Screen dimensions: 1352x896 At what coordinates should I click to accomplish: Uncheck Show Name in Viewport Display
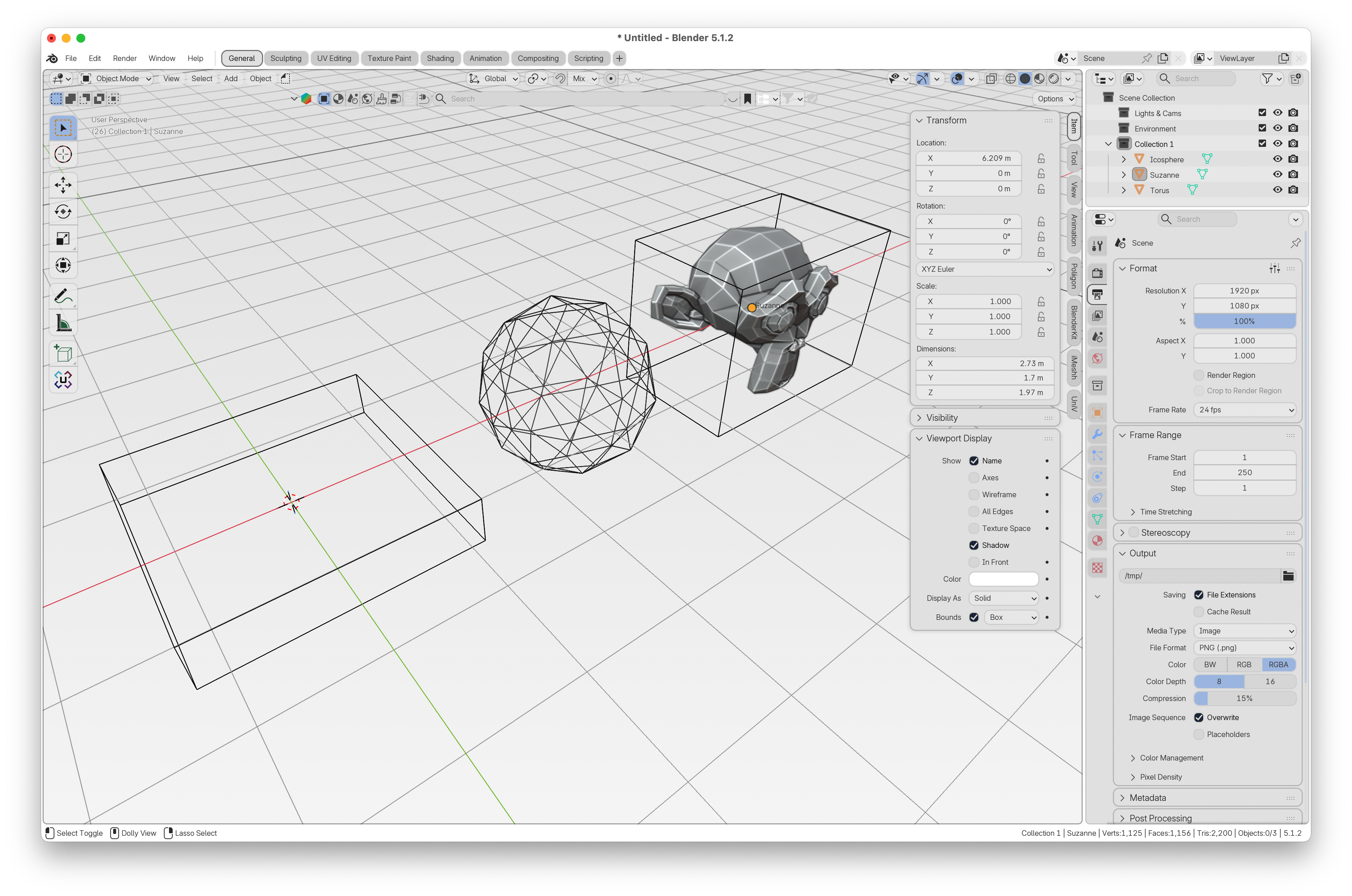974,461
